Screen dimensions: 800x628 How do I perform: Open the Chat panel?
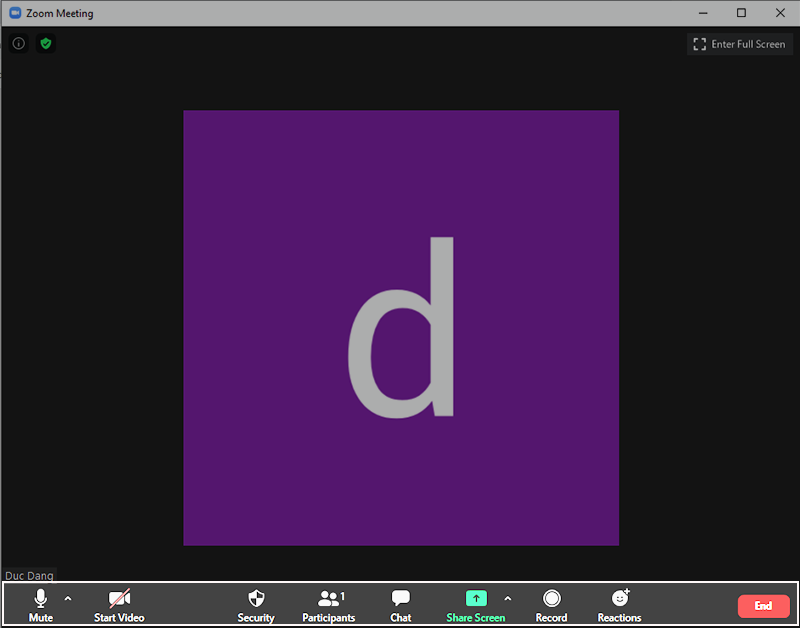tap(401, 604)
